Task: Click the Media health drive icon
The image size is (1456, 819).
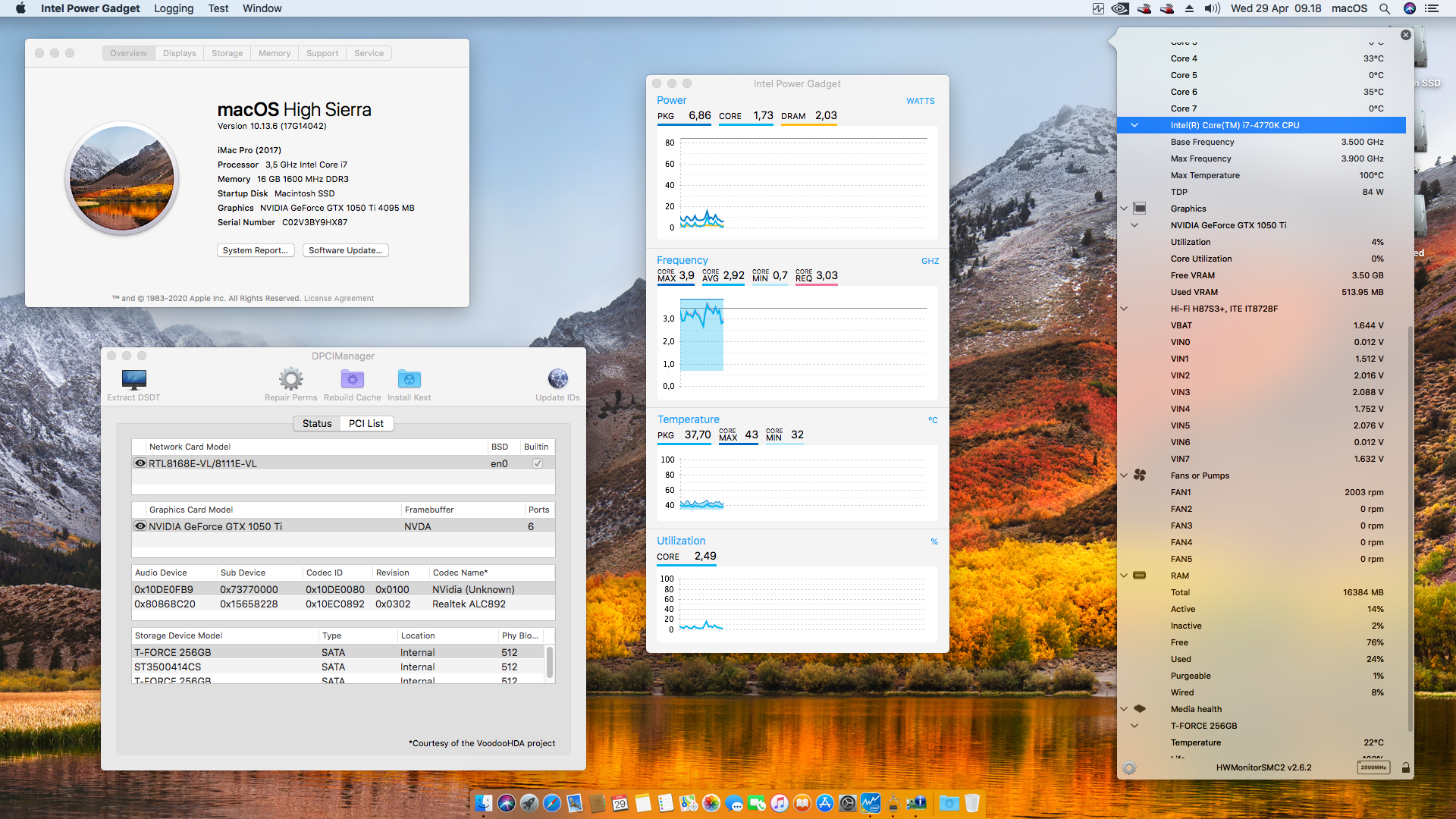Action: [x=1139, y=709]
